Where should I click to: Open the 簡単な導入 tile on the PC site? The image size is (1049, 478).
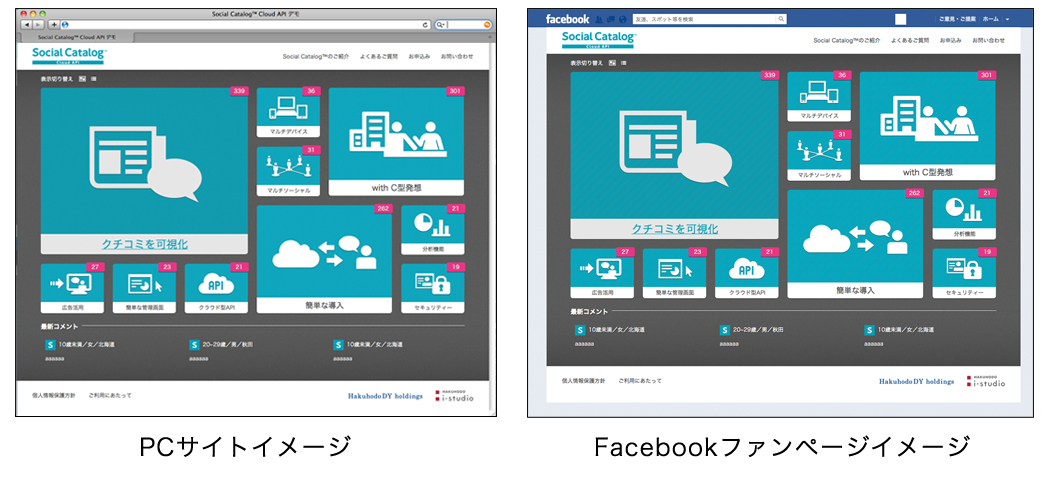(324, 259)
